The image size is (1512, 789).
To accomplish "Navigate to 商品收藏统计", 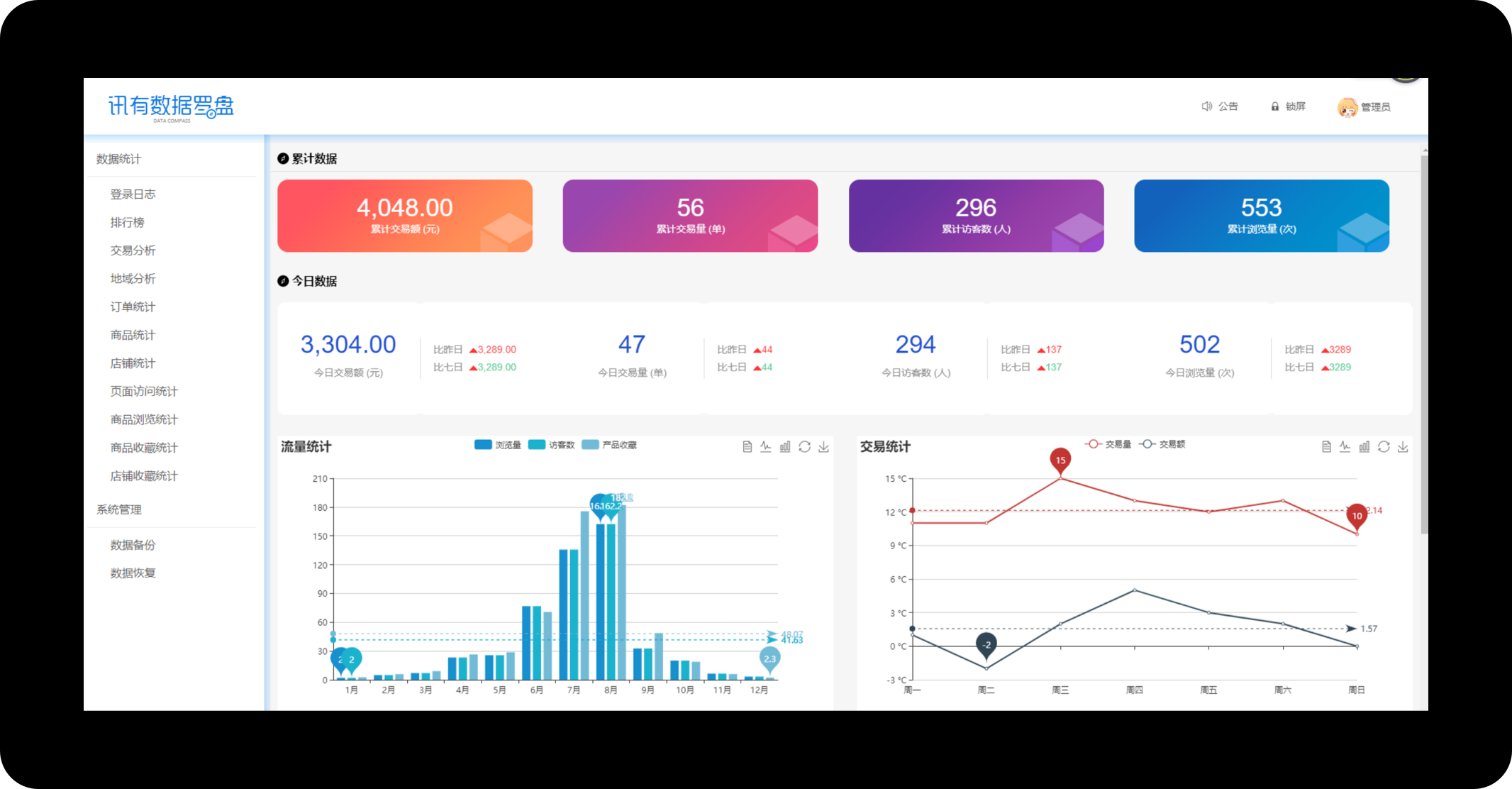I will coord(144,448).
